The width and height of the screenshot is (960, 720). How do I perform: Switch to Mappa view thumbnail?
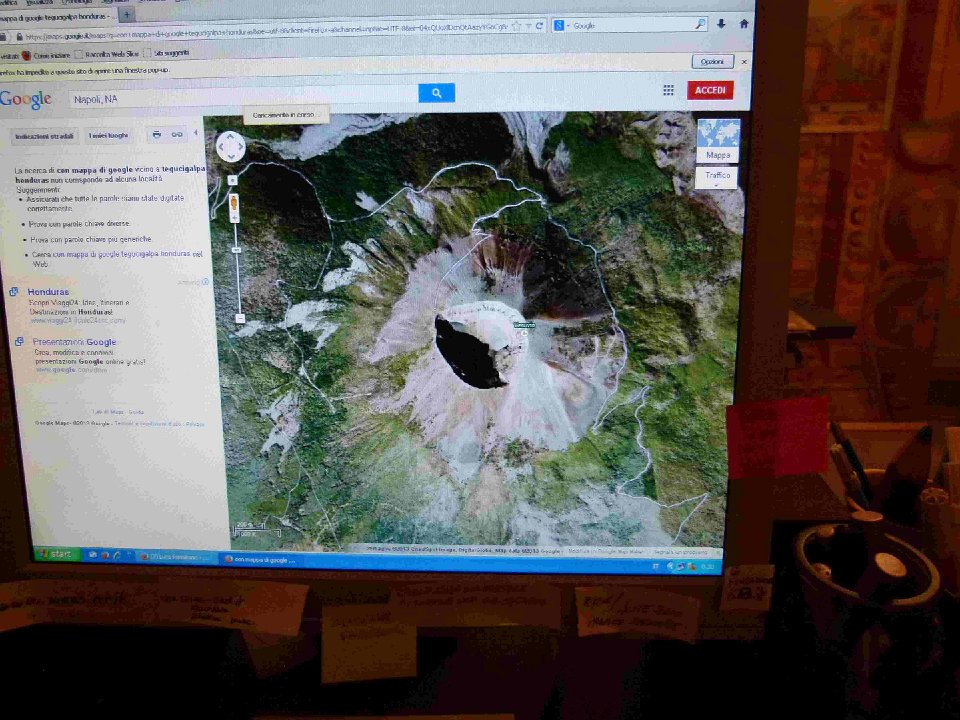tap(718, 140)
